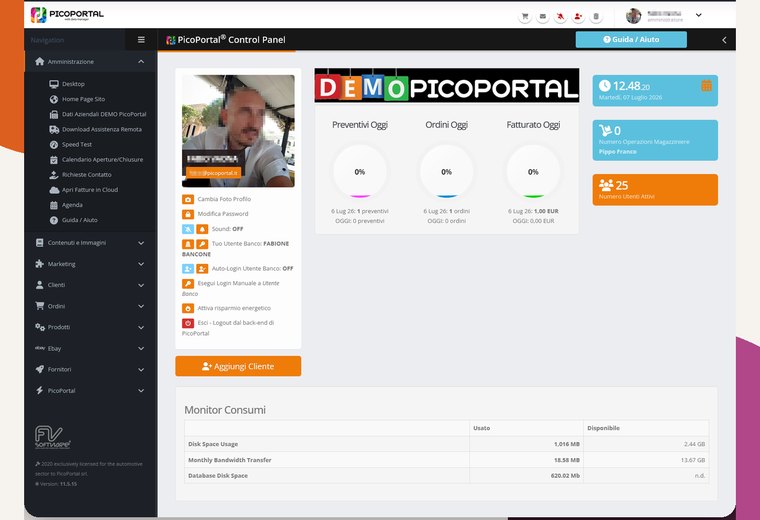760x520 pixels.
Task: Click the Attiva risparmio energetico icon
Action: [188, 308]
